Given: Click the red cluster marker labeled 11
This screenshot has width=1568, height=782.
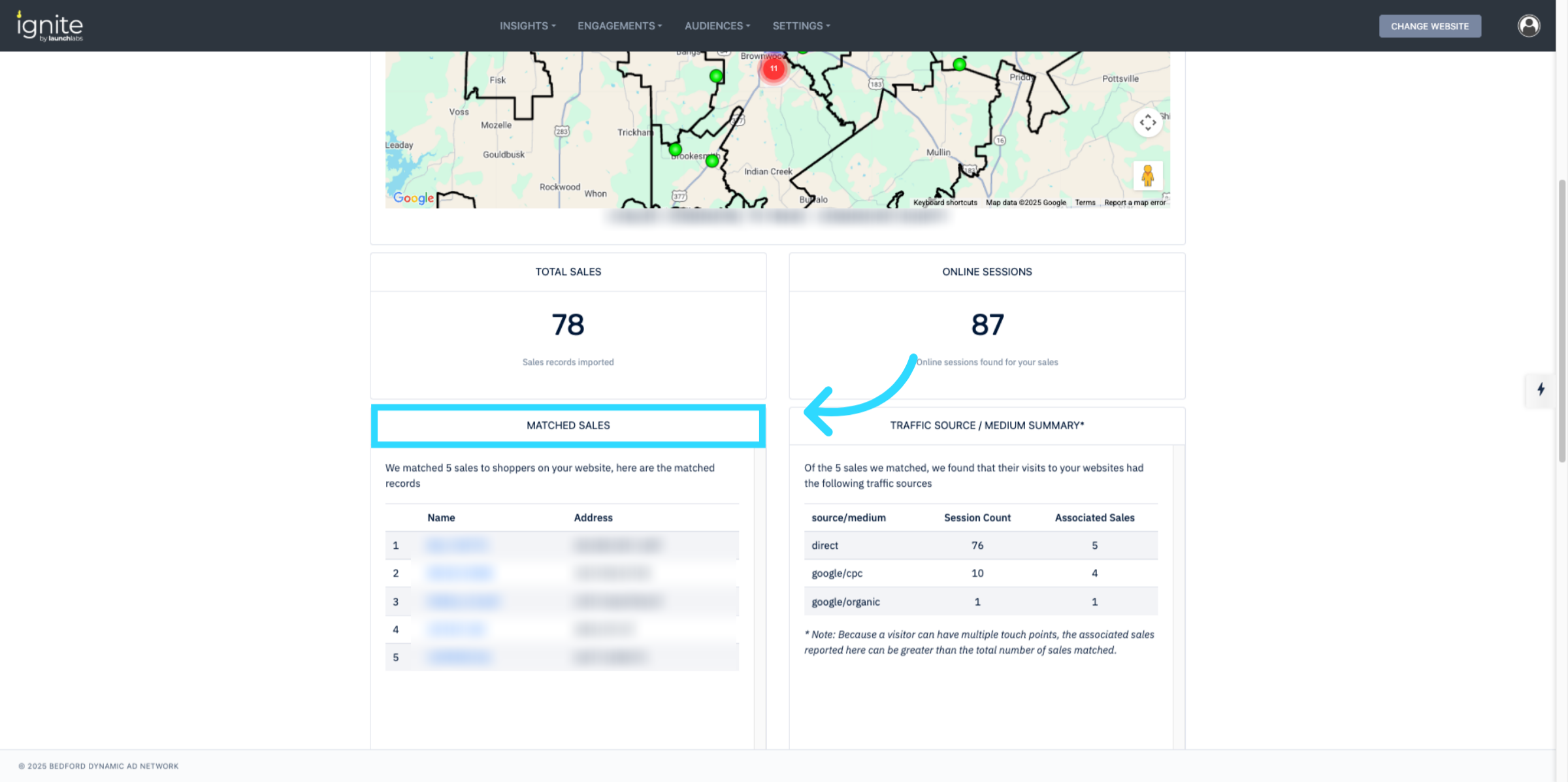Looking at the screenshot, I should 774,69.
